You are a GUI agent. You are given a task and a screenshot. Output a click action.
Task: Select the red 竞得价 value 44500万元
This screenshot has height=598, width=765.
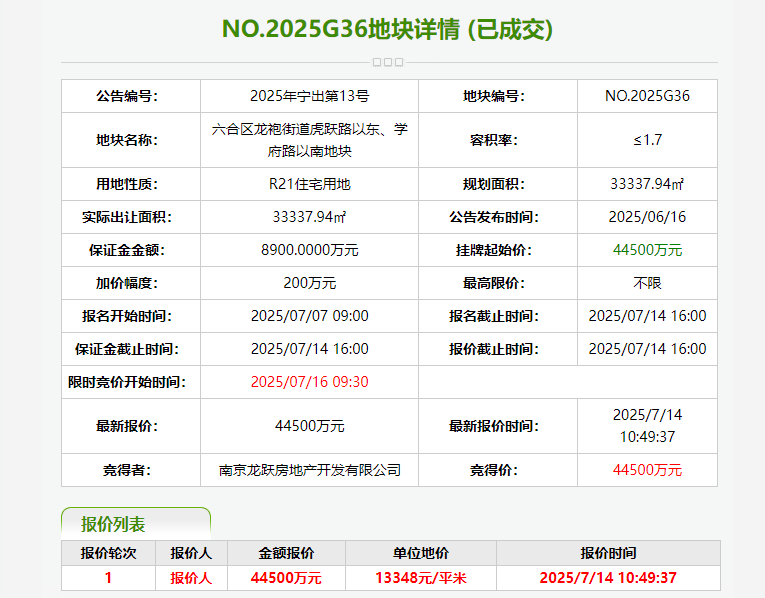click(x=647, y=470)
